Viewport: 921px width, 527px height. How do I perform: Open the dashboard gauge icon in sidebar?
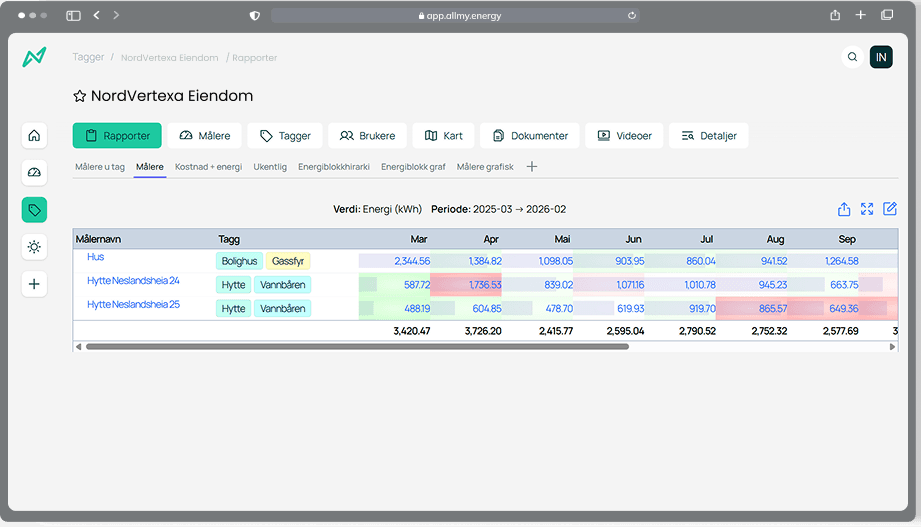(x=34, y=173)
